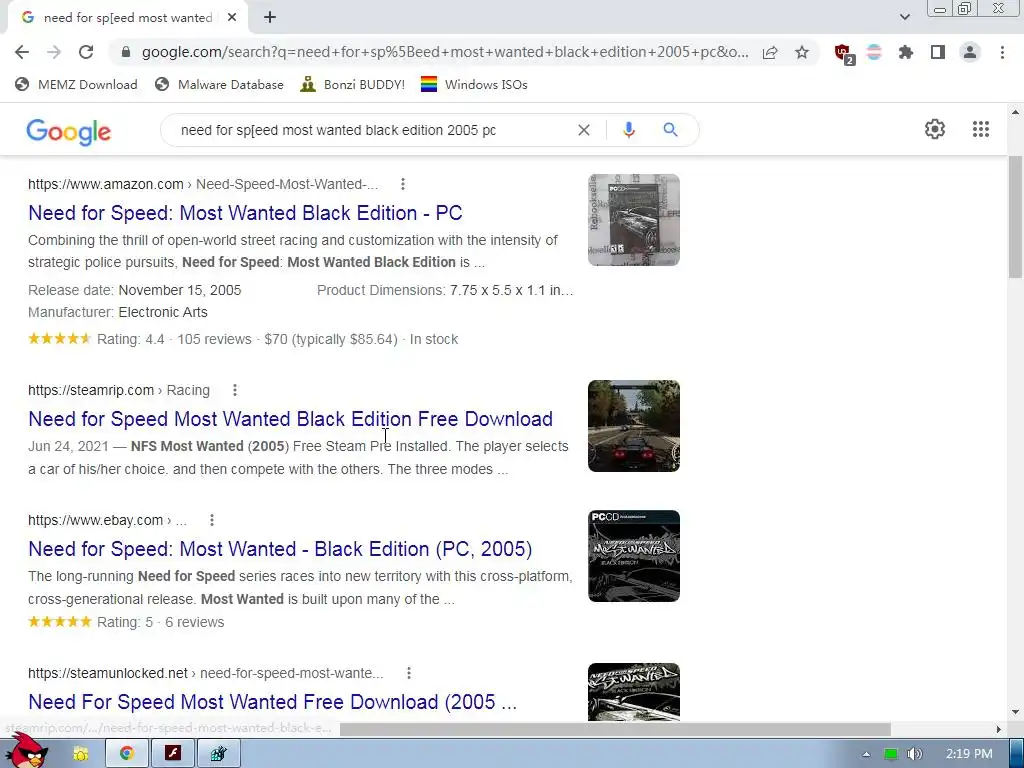The width and height of the screenshot is (1024, 768).
Task: Open the MEMZ Download bookmark
Action: 76,84
